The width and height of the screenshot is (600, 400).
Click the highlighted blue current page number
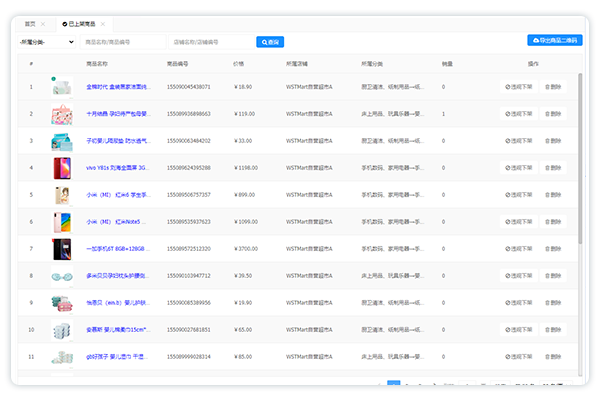coord(393,384)
